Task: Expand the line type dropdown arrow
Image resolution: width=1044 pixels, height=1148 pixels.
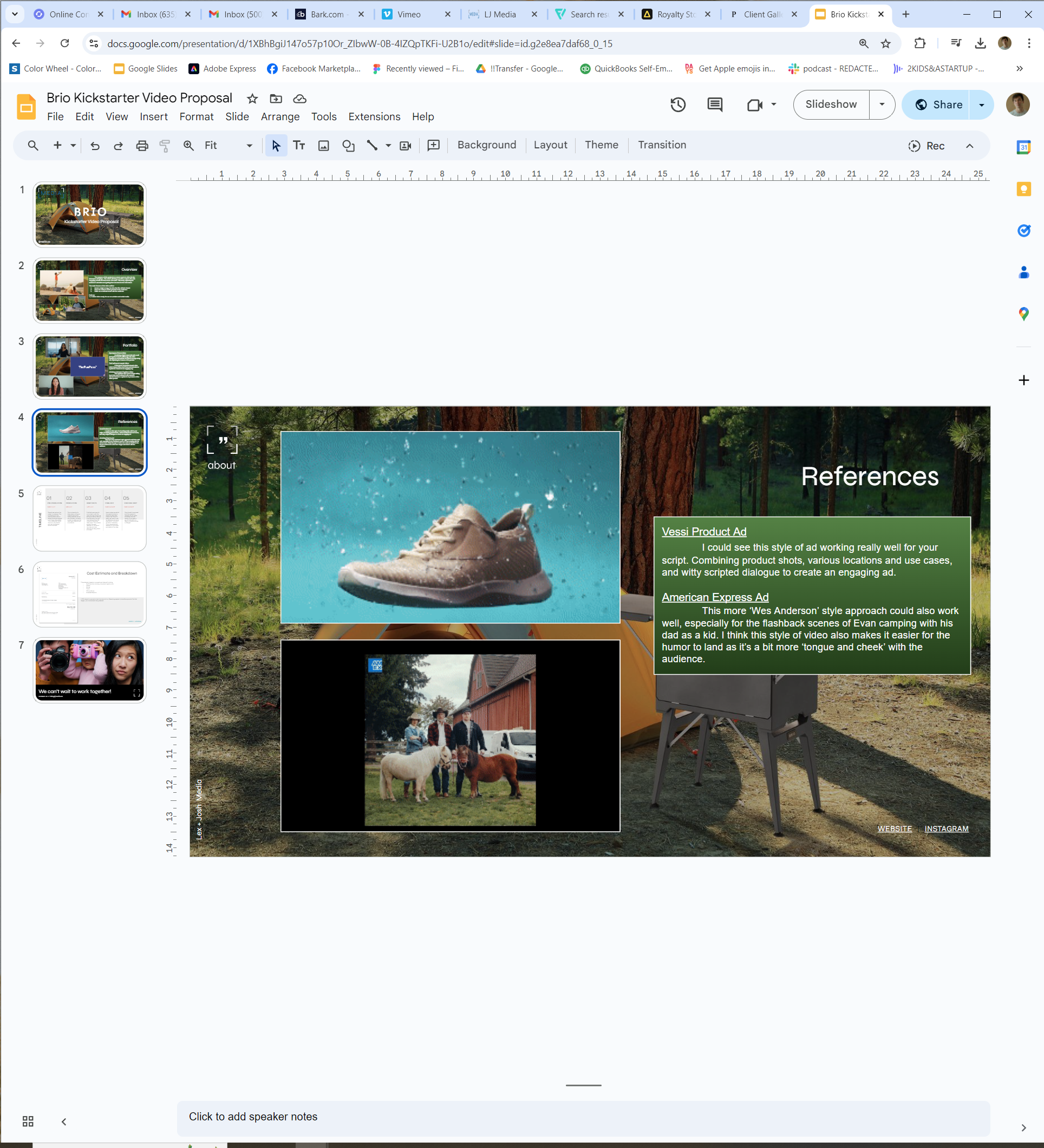Action: (388, 145)
